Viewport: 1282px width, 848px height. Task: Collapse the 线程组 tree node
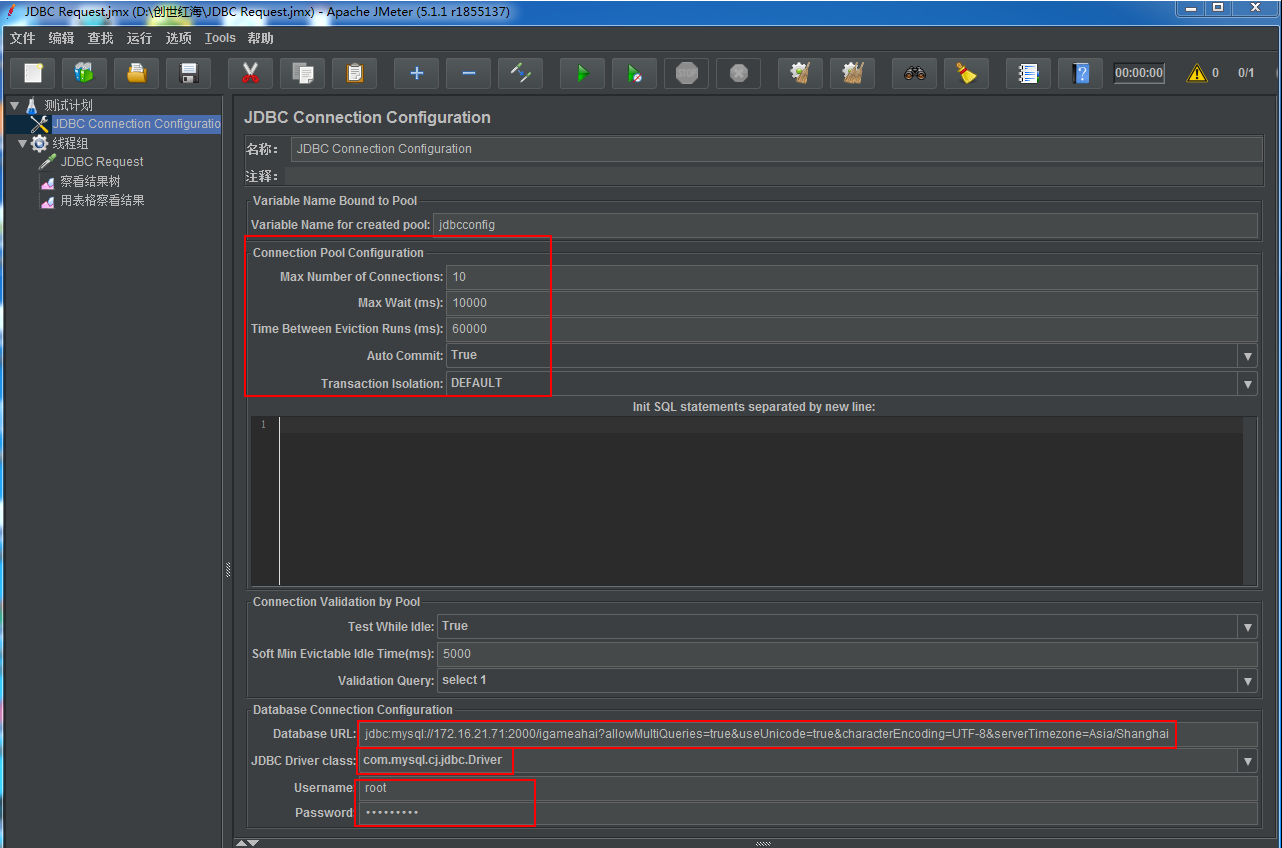[x=23, y=143]
